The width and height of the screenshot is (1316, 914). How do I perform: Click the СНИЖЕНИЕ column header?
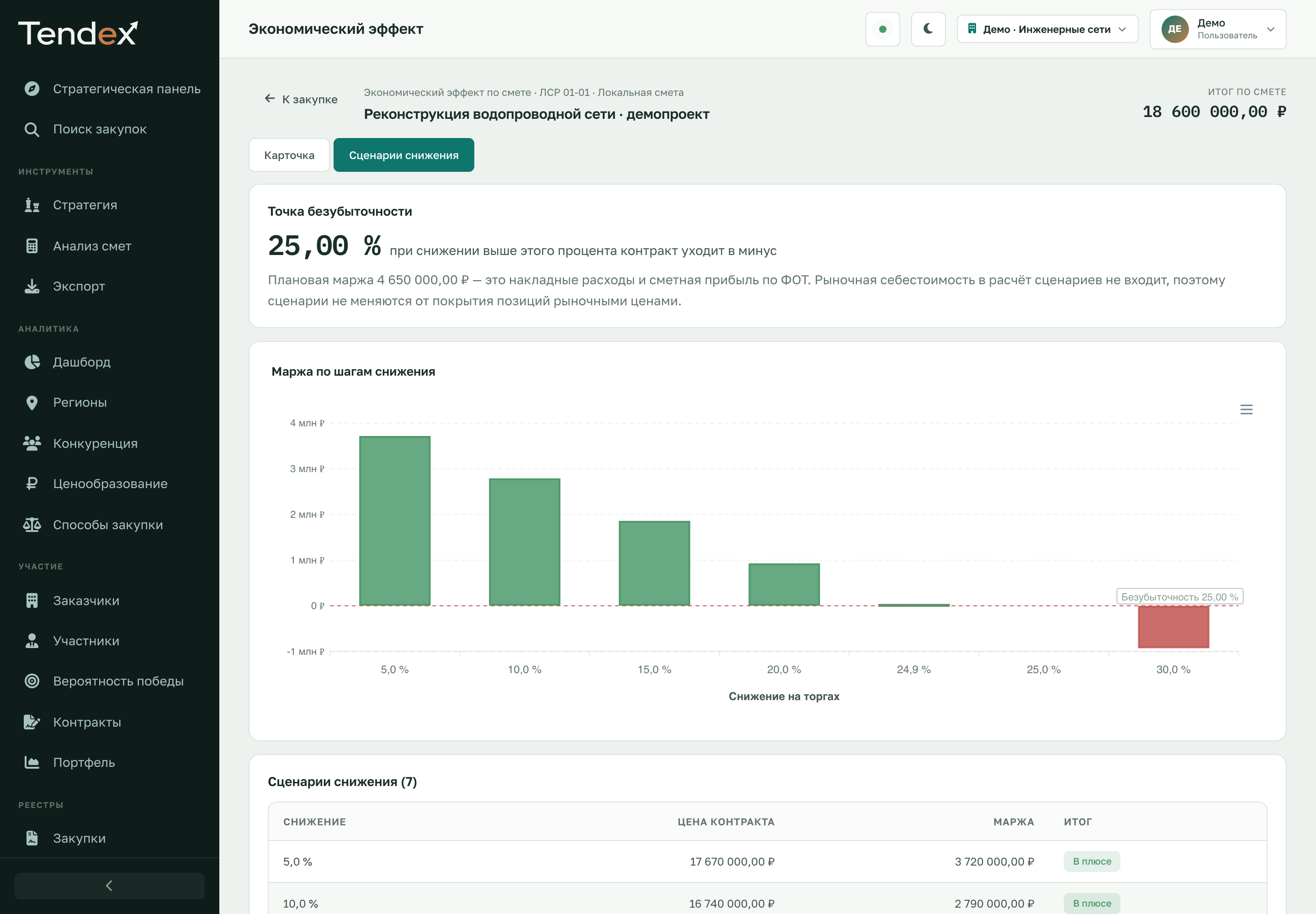314,822
